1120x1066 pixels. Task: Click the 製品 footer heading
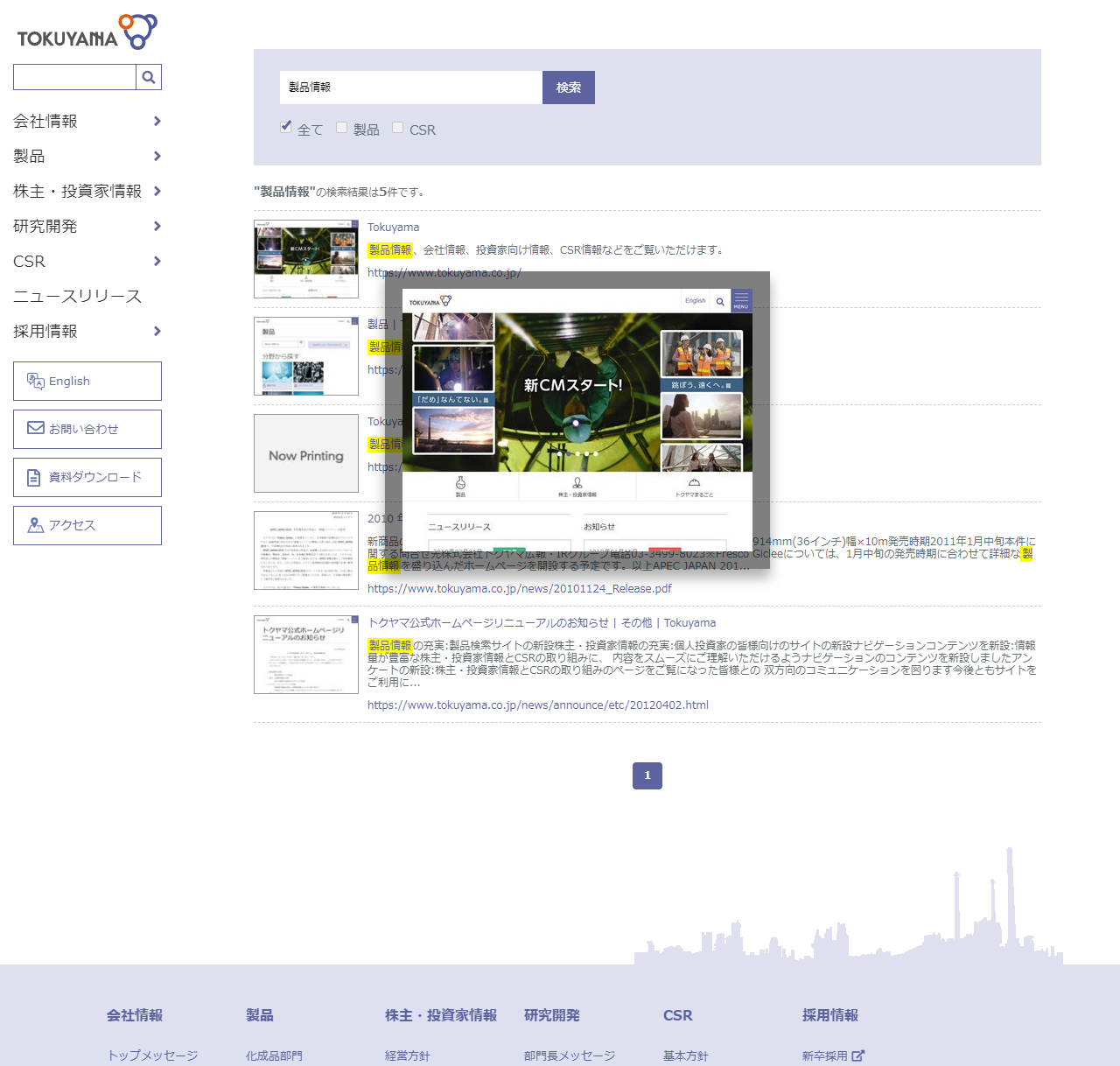pyautogui.click(x=260, y=1015)
